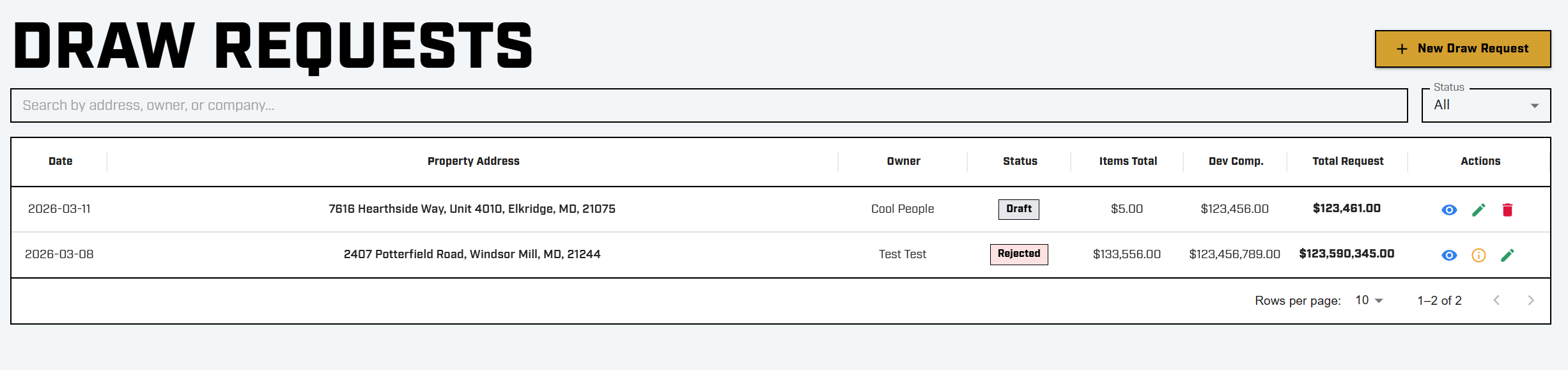1568x370 pixels.
Task: Click the New Draw Request button
Action: [x=1463, y=49]
